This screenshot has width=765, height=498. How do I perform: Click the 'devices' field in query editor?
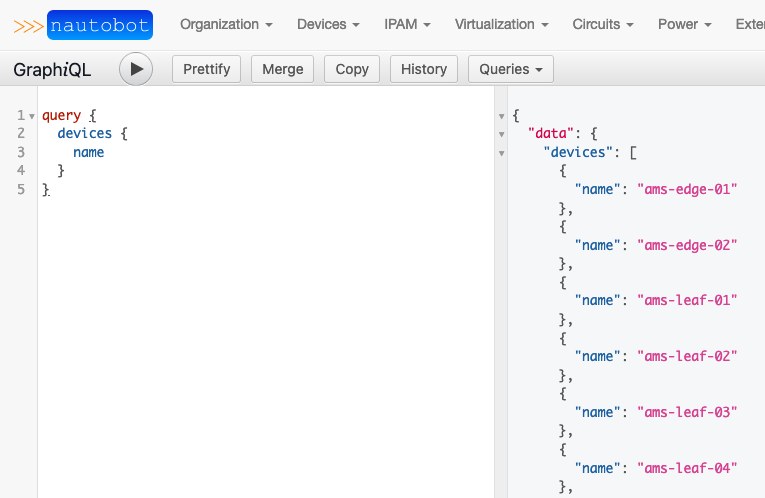[x=85, y=133]
